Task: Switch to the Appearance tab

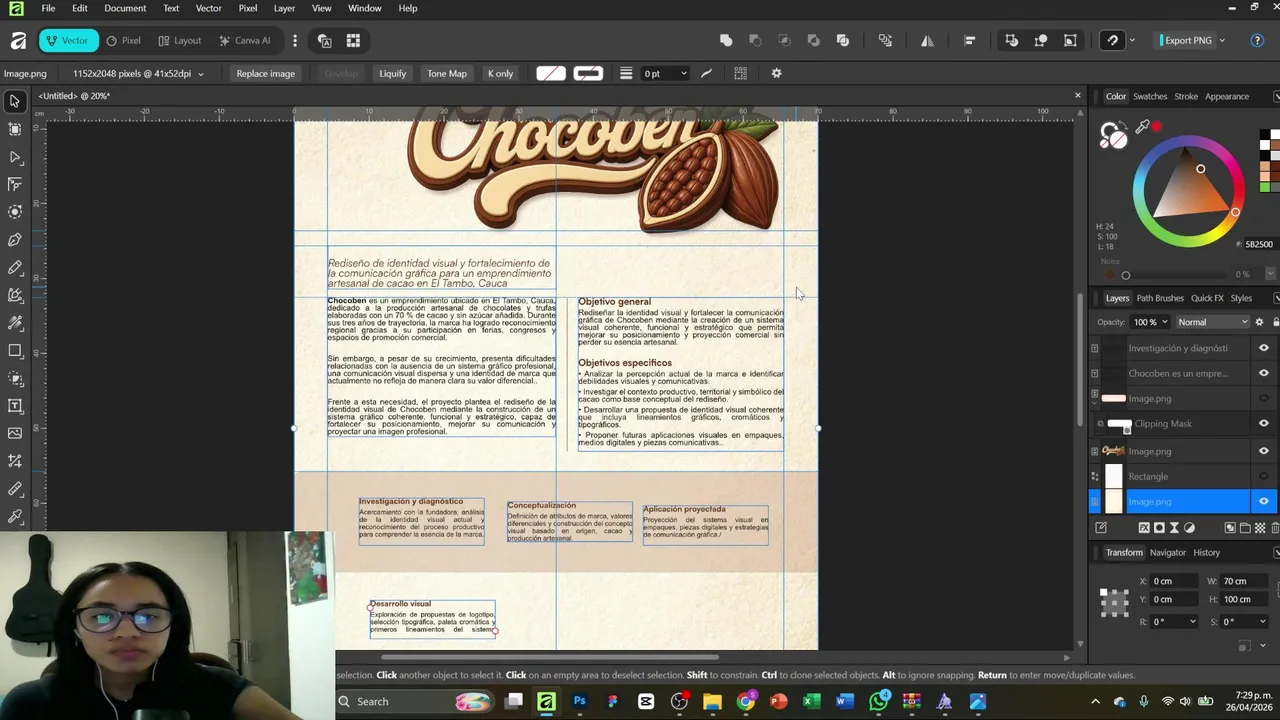Action: click(x=1226, y=97)
